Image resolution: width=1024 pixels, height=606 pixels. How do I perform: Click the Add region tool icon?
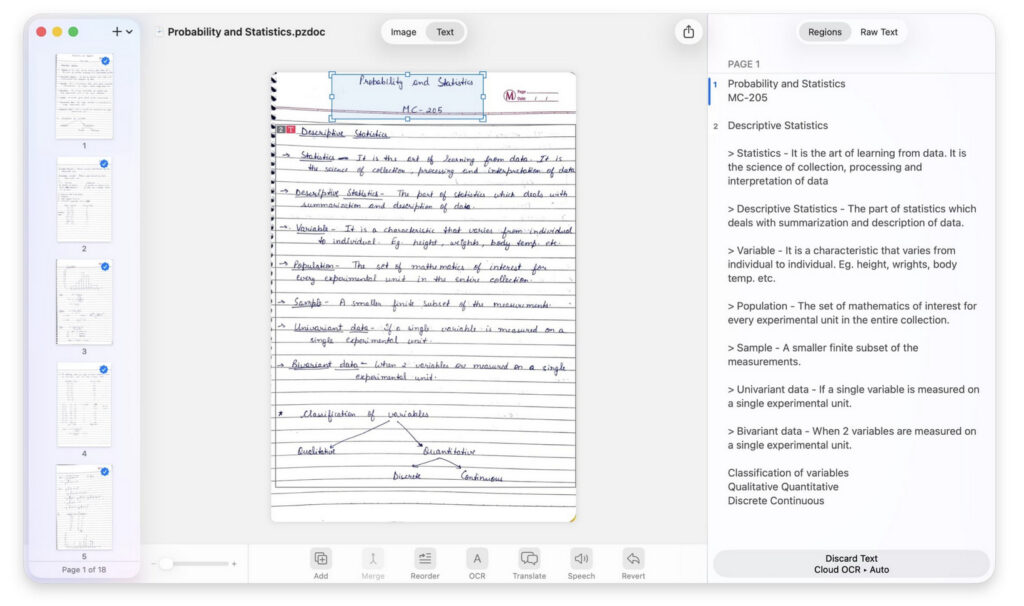tap(320, 559)
